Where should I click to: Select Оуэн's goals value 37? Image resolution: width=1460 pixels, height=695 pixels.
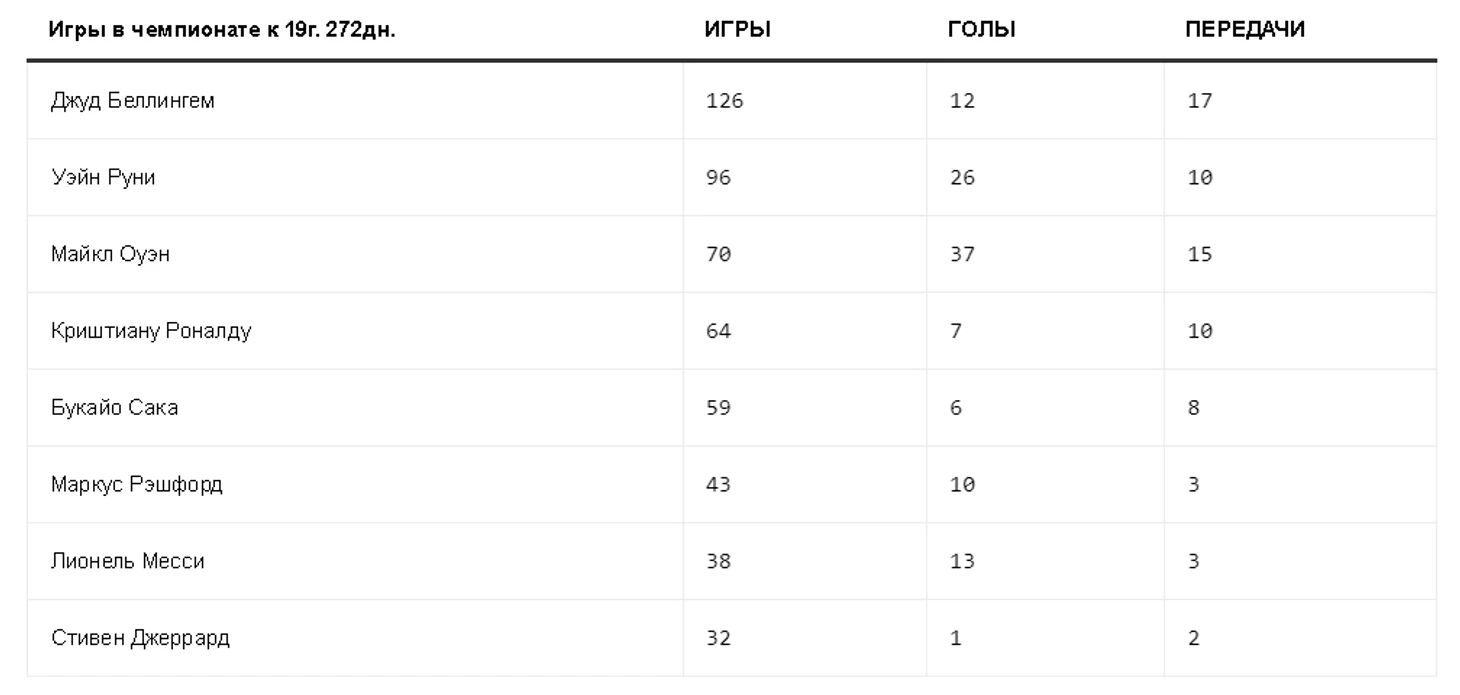962,254
